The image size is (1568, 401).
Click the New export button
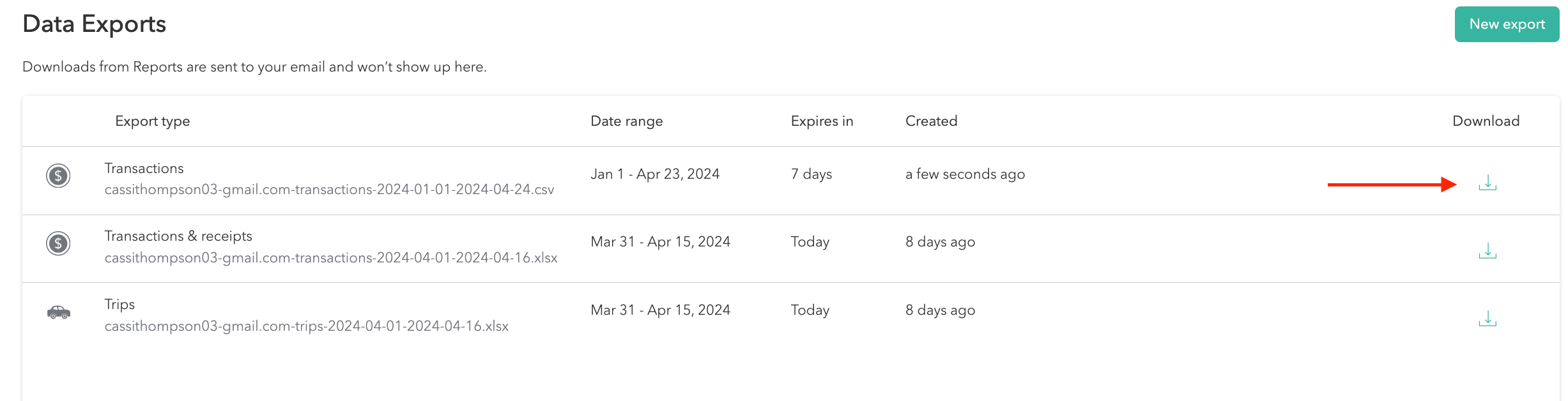coord(1506,24)
